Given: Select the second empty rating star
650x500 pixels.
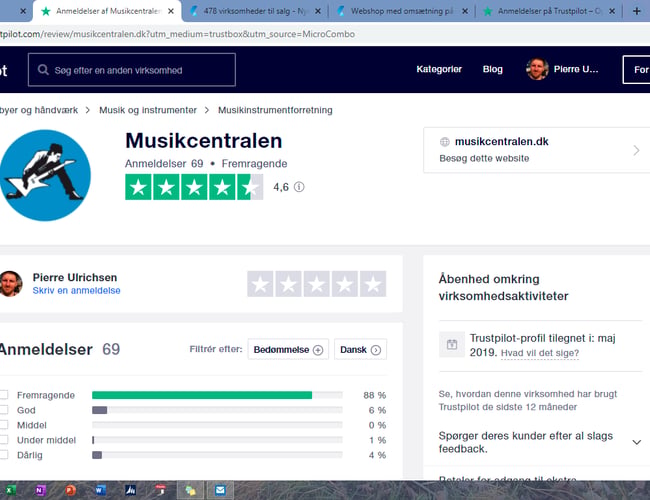Looking at the screenshot, I should (289, 284).
